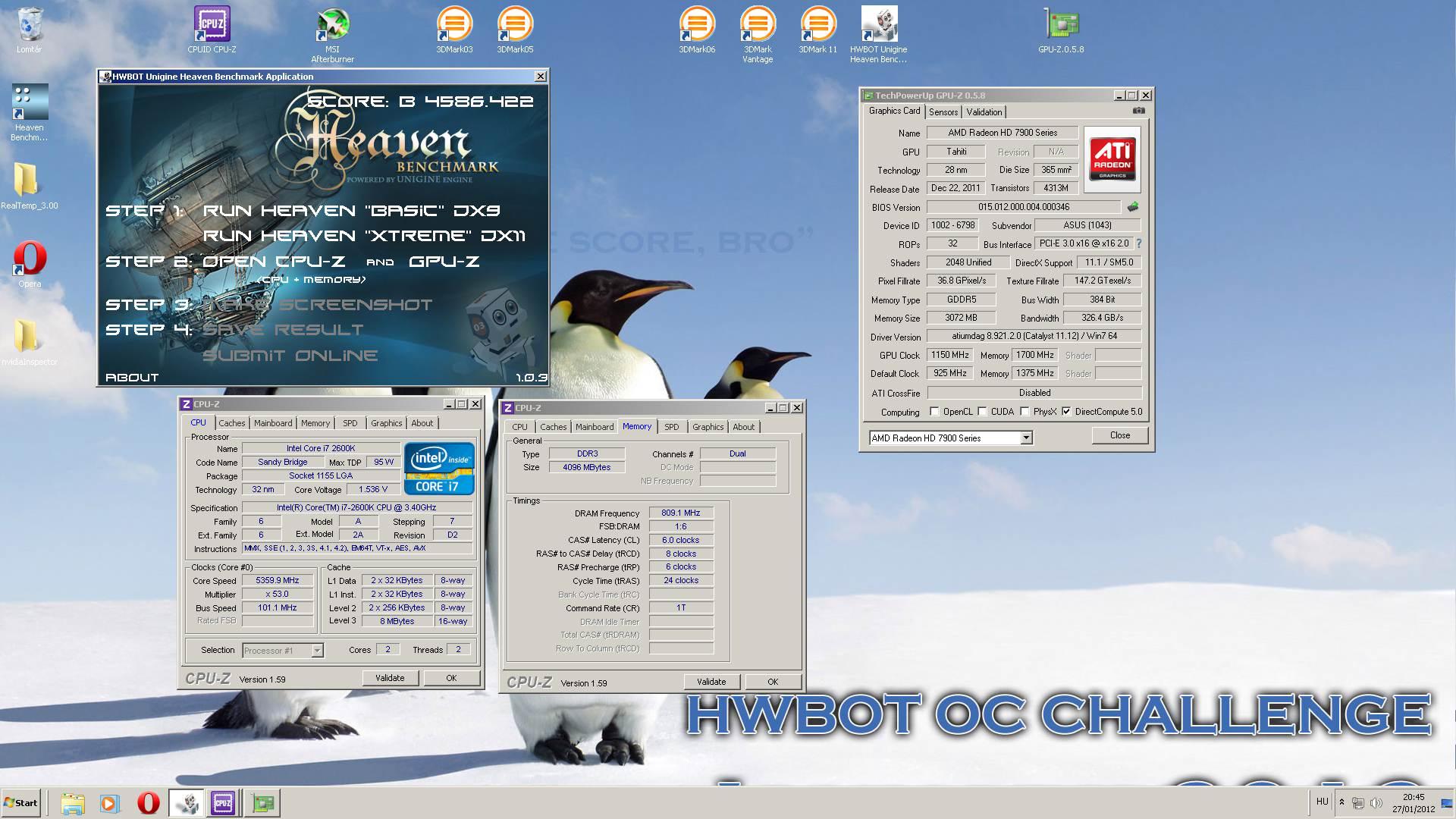Open the Processor #1 selection dropdown
Image resolution: width=1456 pixels, height=819 pixels.
tap(317, 651)
